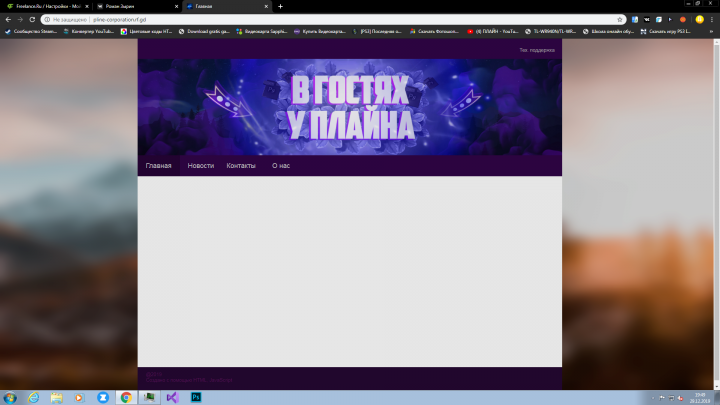This screenshot has height=405, width=720.
Task: Click the 'В гостях у Плайна' banner
Action: 350,107
